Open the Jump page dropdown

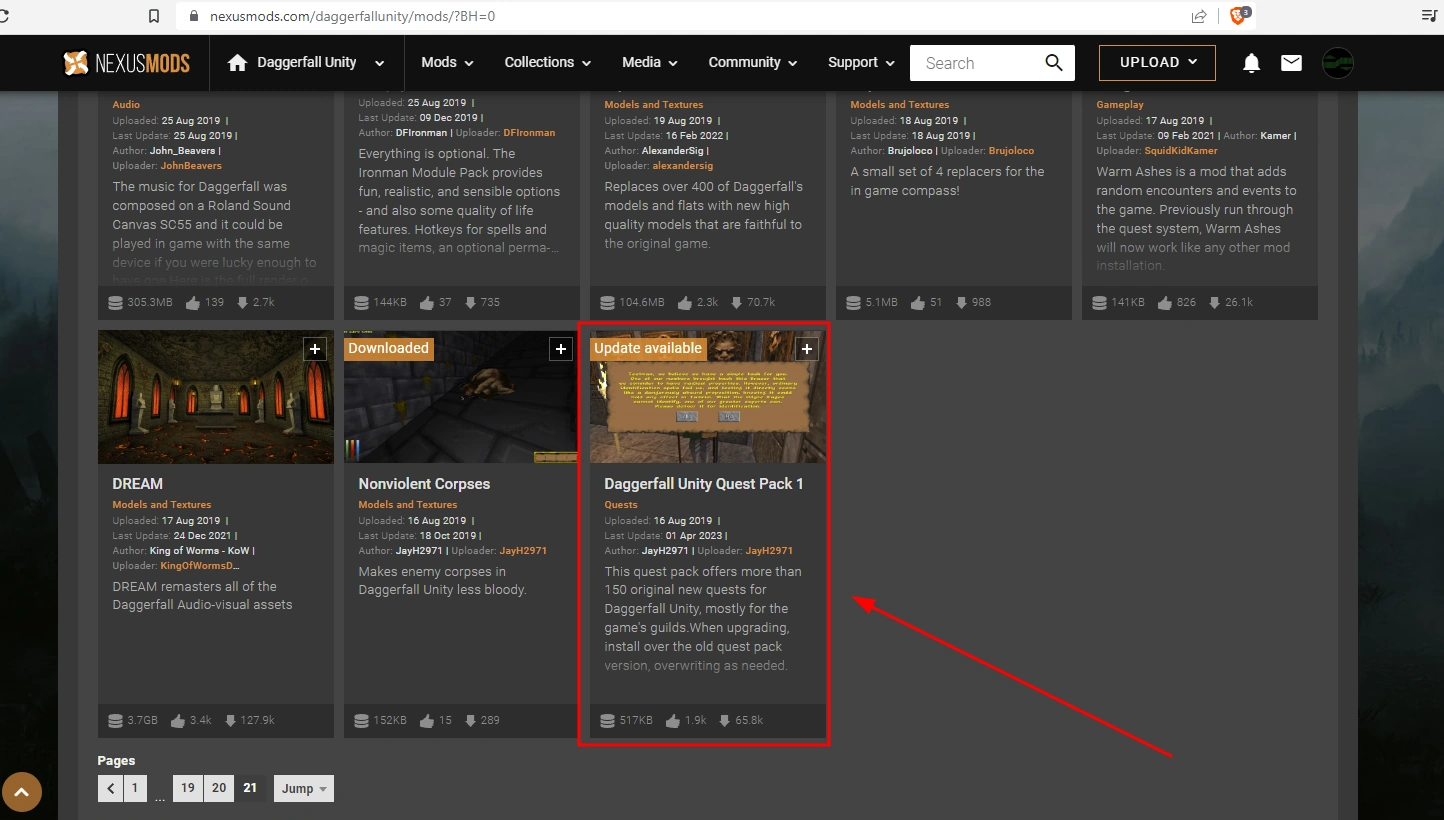pos(303,789)
